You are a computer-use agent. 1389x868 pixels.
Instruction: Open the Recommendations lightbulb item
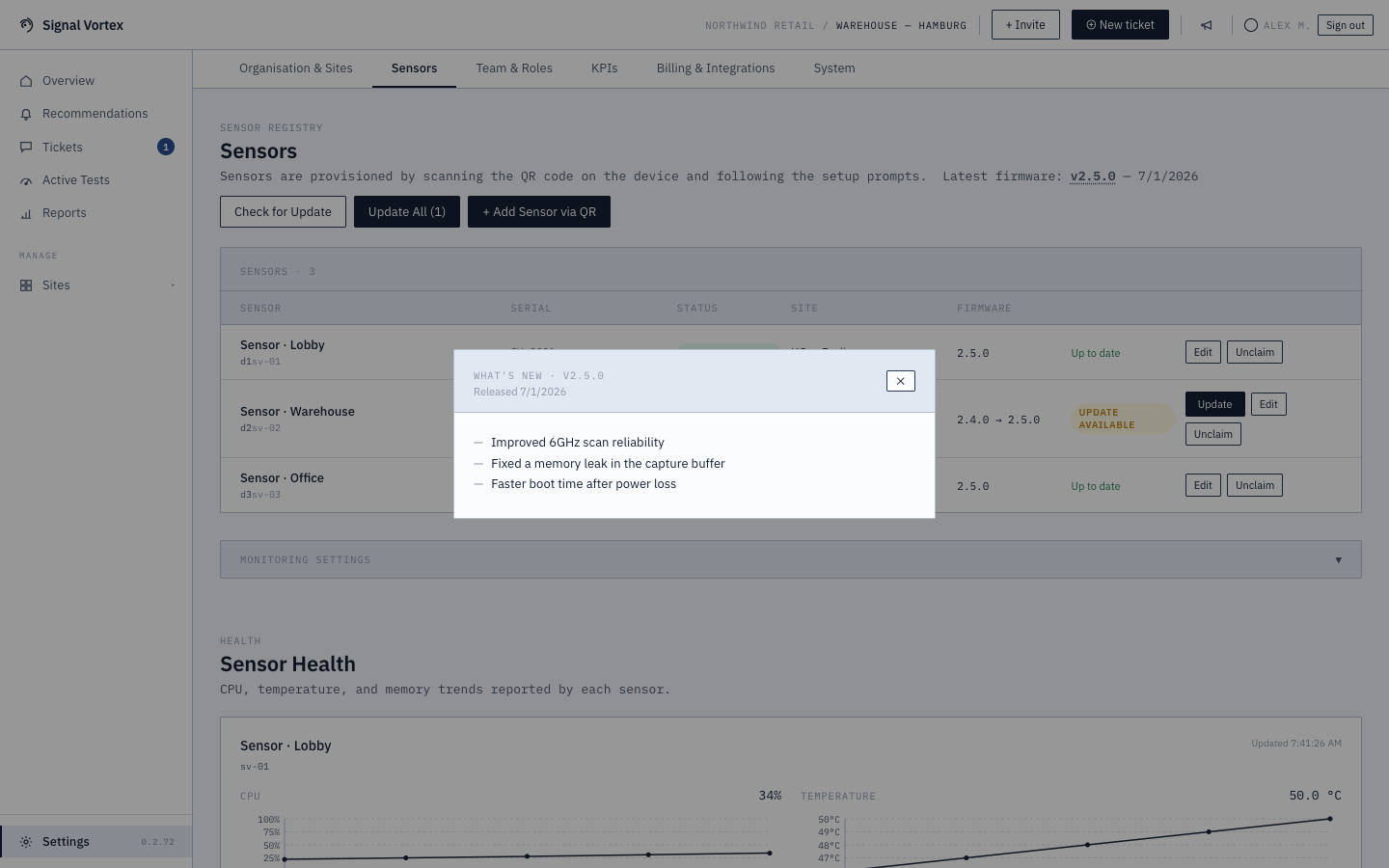95,114
